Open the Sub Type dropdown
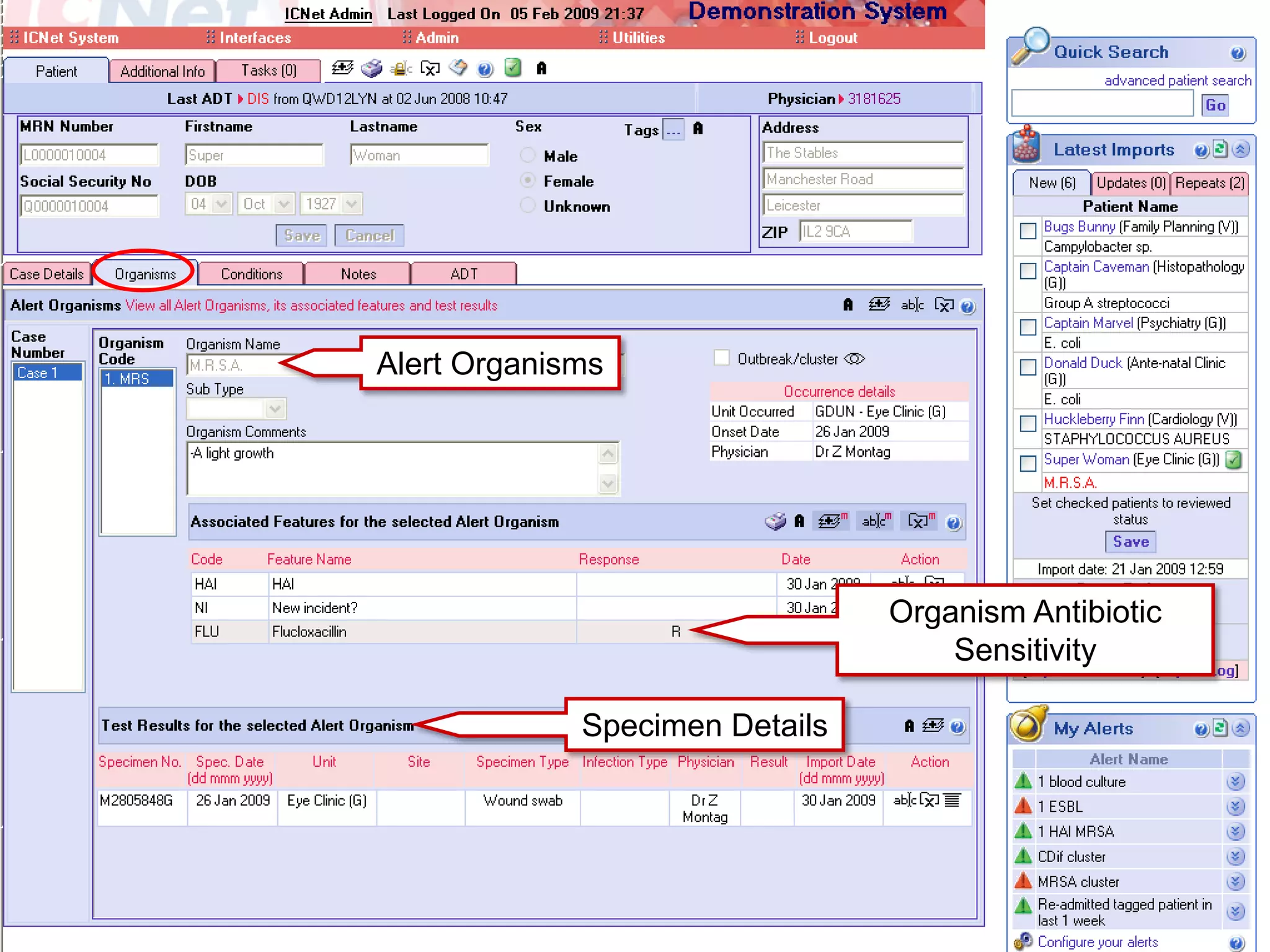 275,409
